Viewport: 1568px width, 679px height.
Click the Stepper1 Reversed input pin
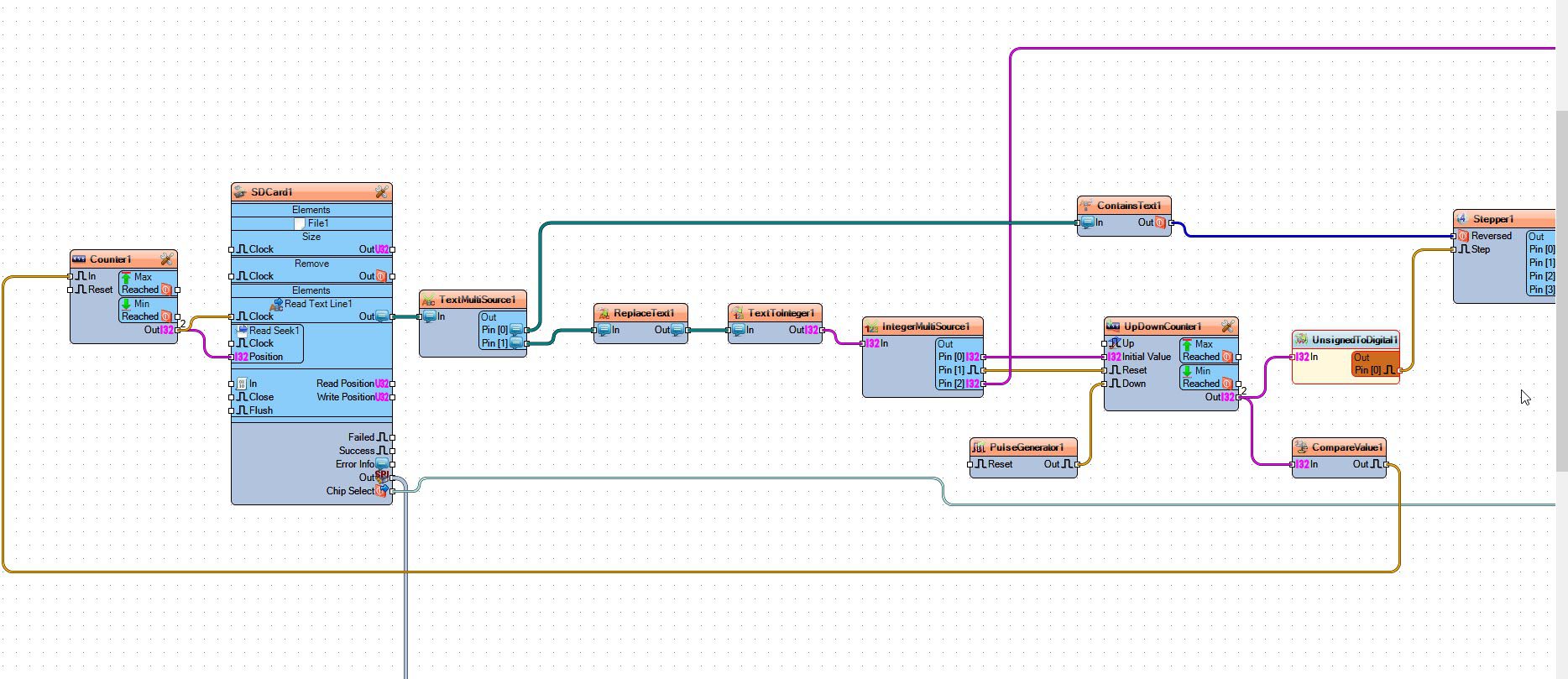coord(1454,236)
